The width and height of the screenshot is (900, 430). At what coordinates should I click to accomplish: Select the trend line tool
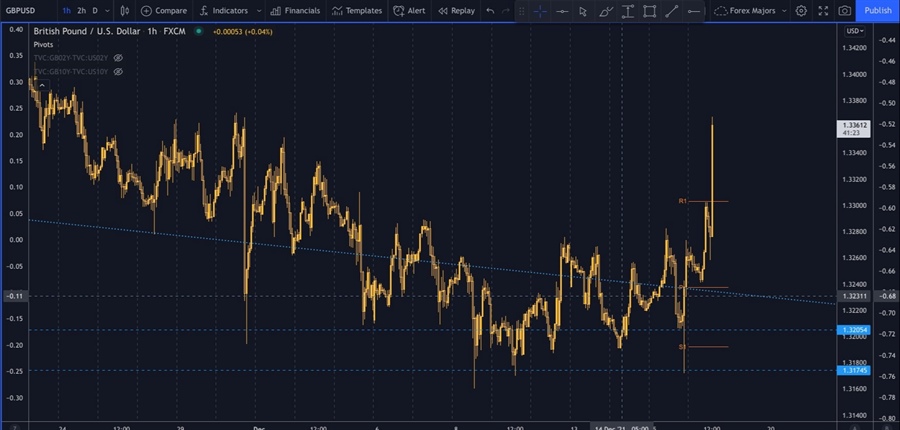[x=672, y=11]
